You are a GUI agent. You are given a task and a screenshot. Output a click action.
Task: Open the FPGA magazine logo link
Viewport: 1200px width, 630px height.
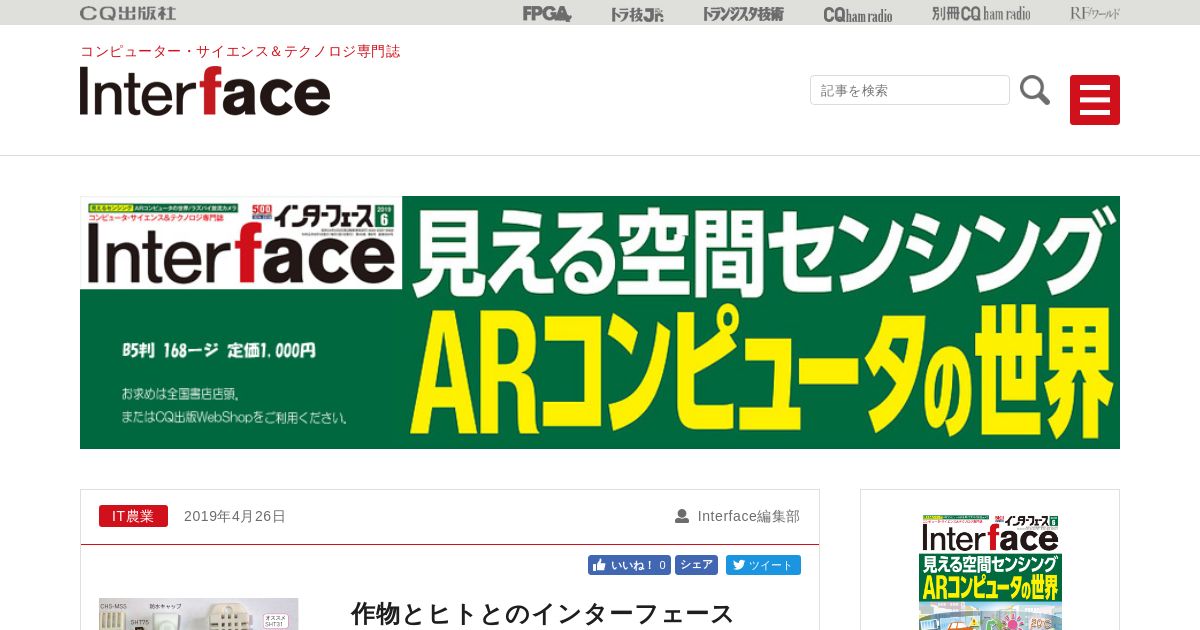click(x=547, y=13)
